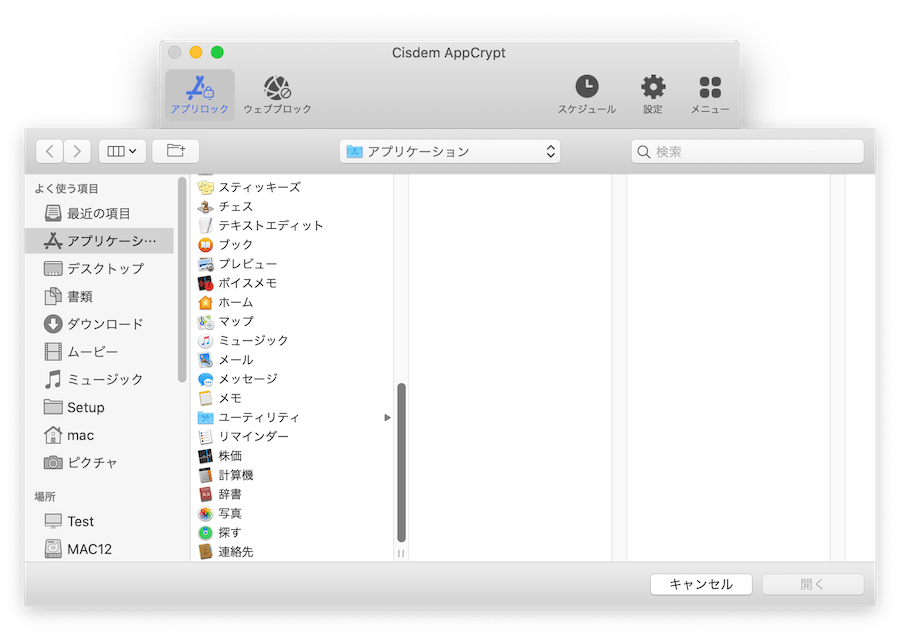Select アプリケーション in the sidebar
Image resolution: width=900 pixels, height=635 pixels.
click(x=99, y=241)
